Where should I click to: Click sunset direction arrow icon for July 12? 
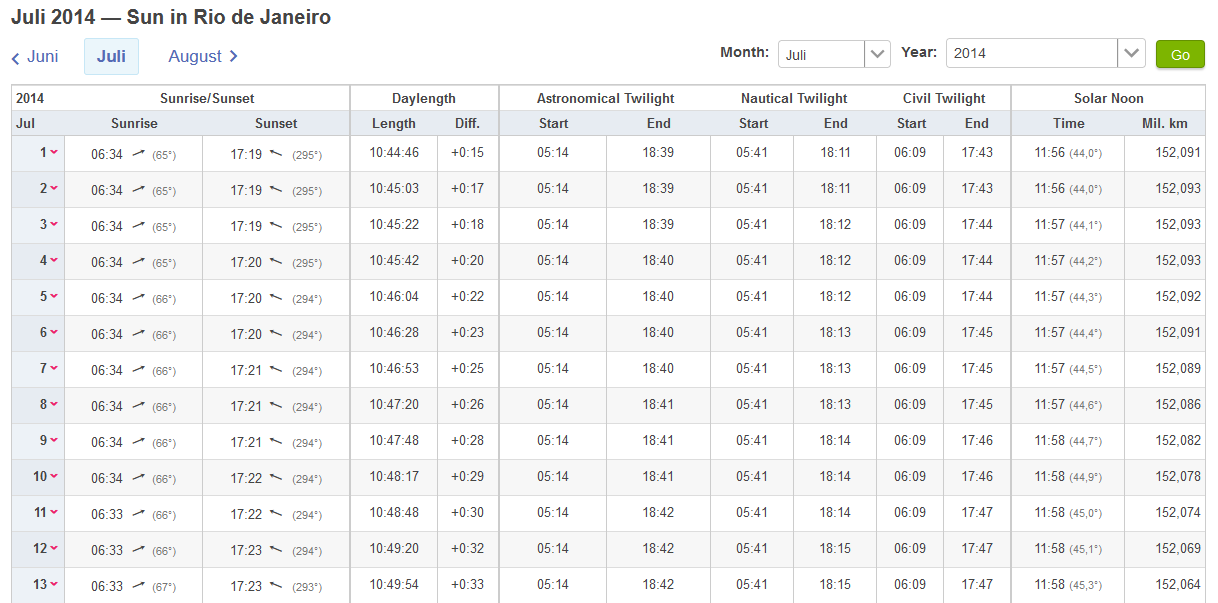[x=277, y=549]
